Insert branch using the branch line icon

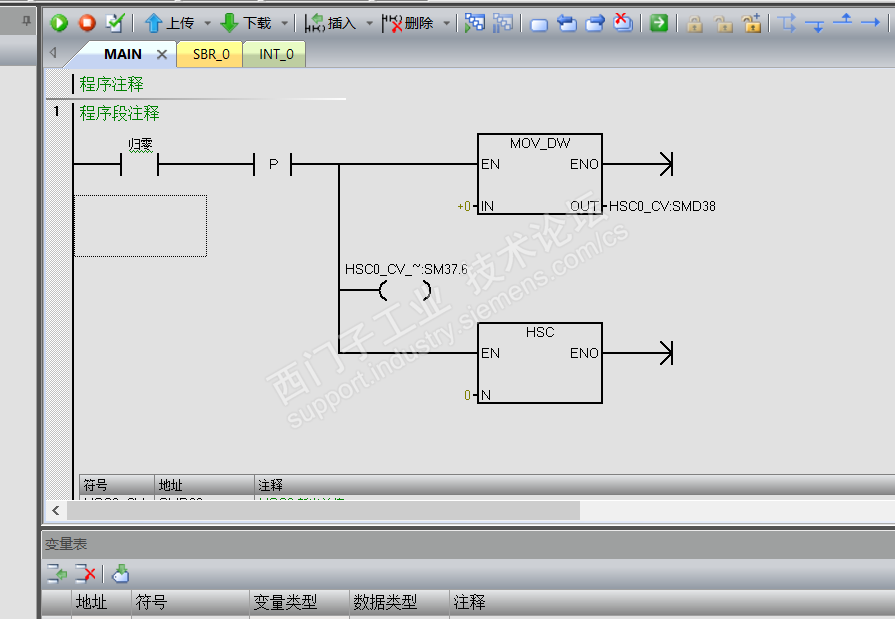(x=787, y=23)
